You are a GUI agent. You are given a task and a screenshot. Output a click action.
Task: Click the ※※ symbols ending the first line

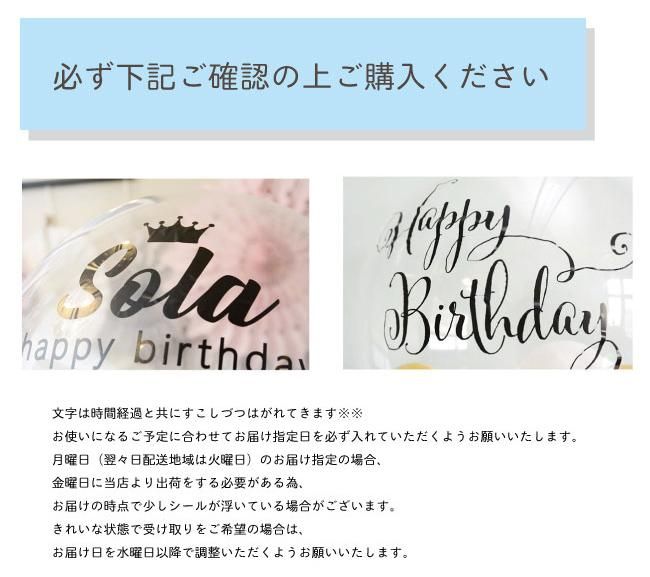pyautogui.click(x=350, y=413)
